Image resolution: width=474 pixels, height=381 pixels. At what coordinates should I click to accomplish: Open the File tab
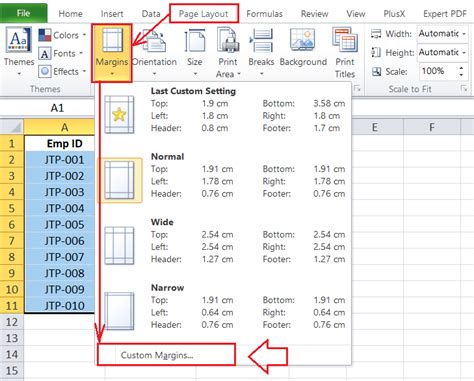pyautogui.click(x=23, y=13)
